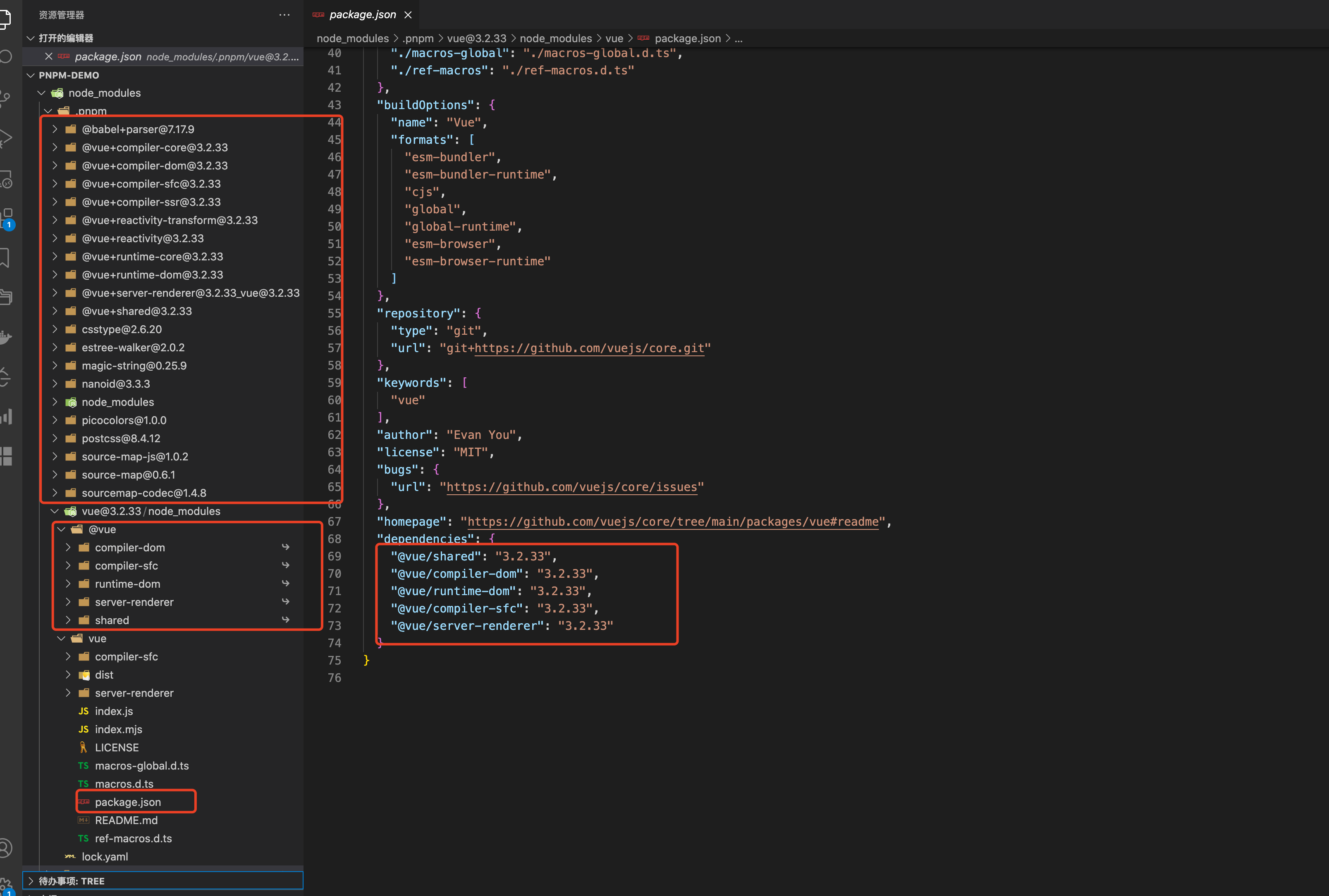Click the LICENSE file icon
The height and width of the screenshot is (896, 1329).
click(84, 748)
